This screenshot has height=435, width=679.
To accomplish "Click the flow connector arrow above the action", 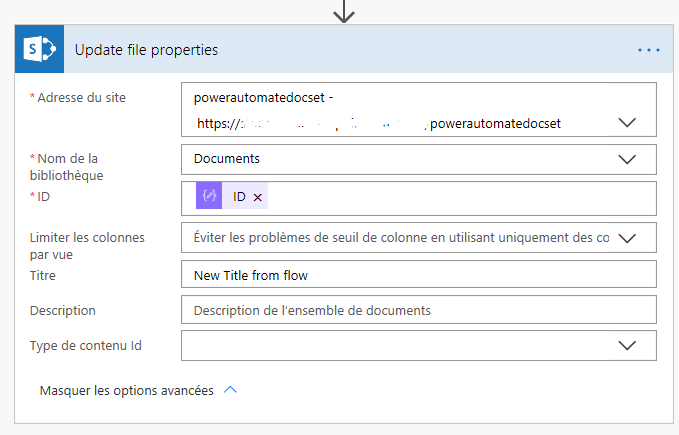I will tap(344, 11).
